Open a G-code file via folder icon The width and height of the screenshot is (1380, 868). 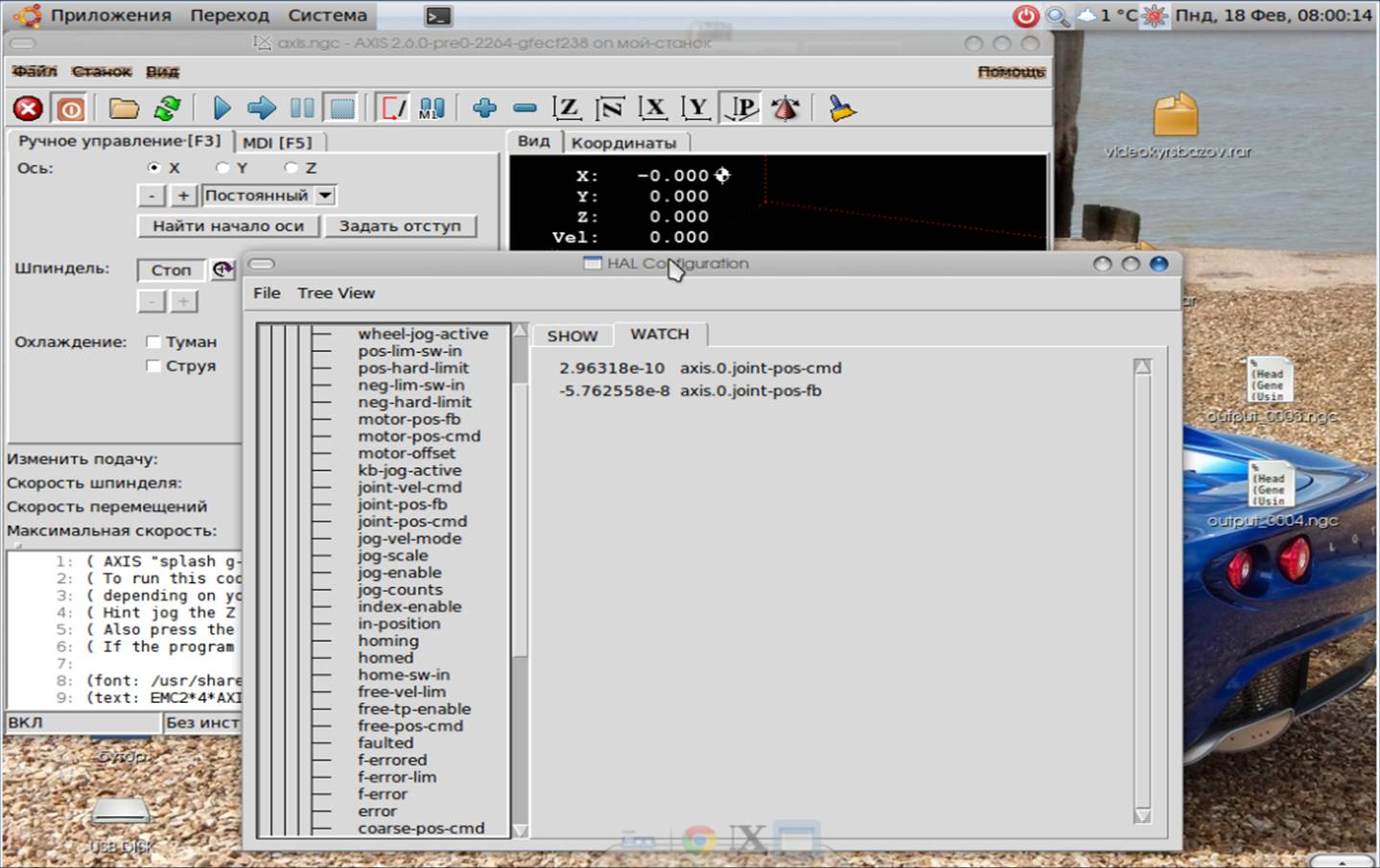click(x=123, y=108)
